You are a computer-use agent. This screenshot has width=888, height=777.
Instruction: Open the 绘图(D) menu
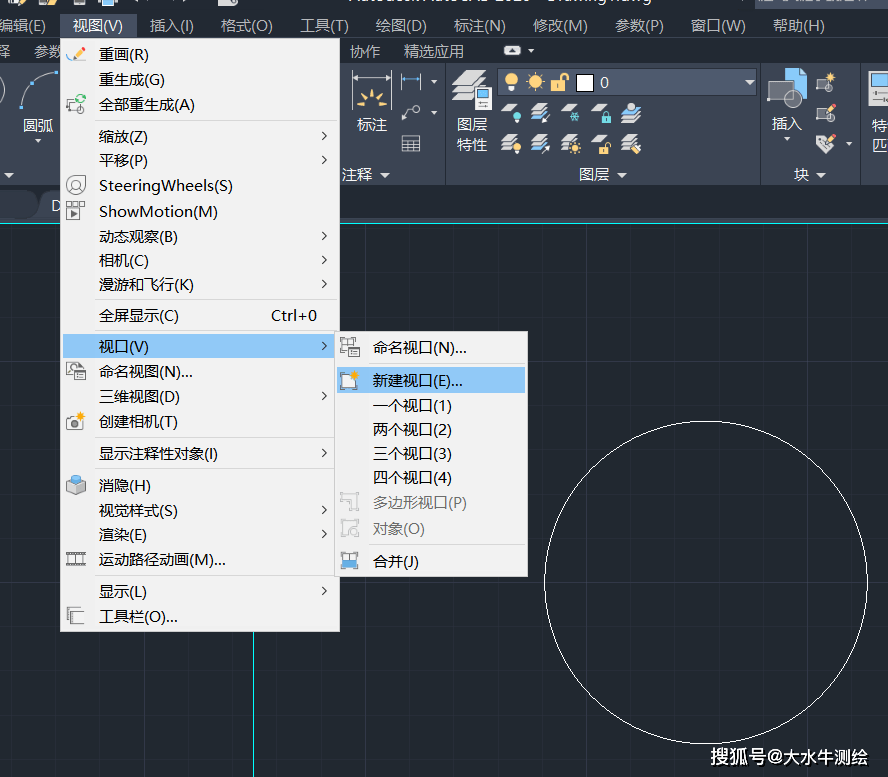401,26
